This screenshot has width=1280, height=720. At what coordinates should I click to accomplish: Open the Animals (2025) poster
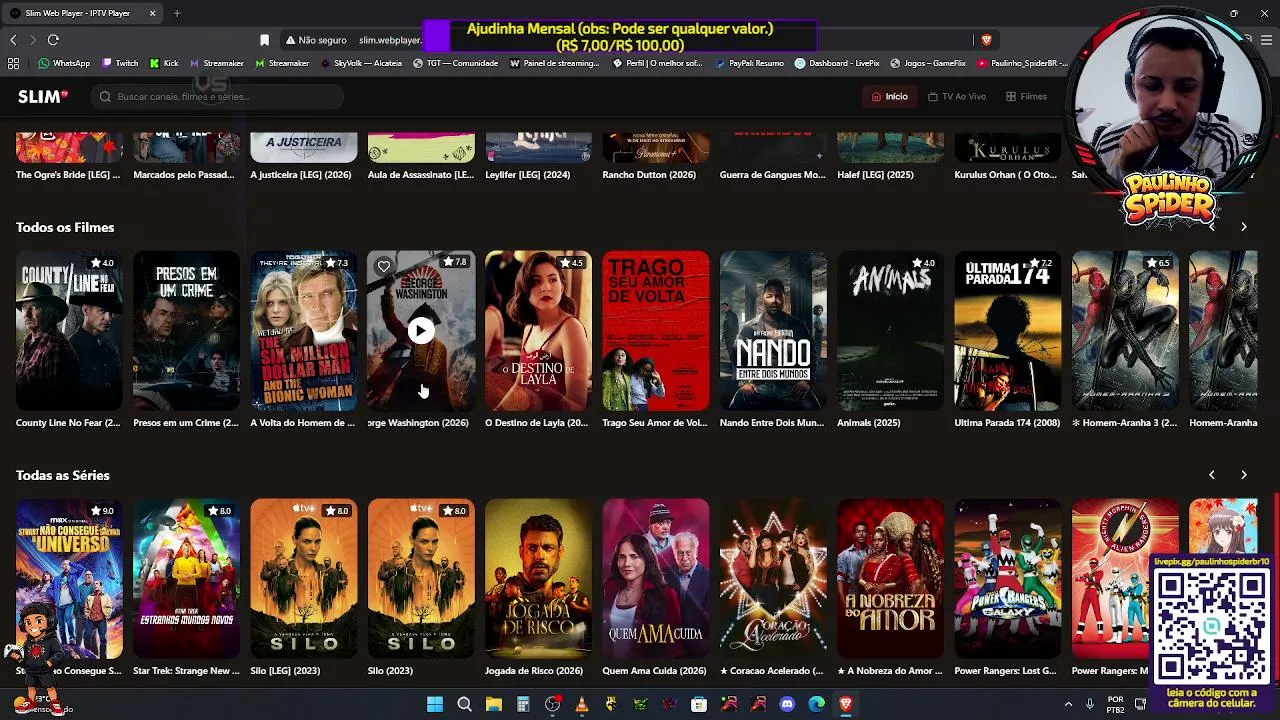tap(890, 331)
